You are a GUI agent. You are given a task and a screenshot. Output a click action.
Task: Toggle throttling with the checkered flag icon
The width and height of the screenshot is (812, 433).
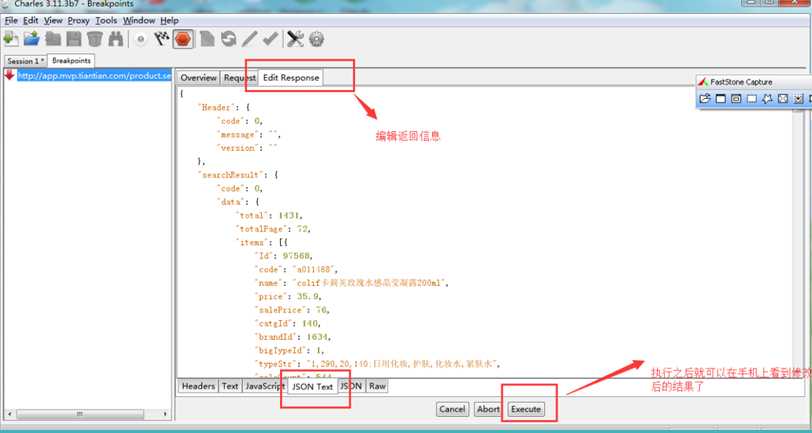click(162, 39)
